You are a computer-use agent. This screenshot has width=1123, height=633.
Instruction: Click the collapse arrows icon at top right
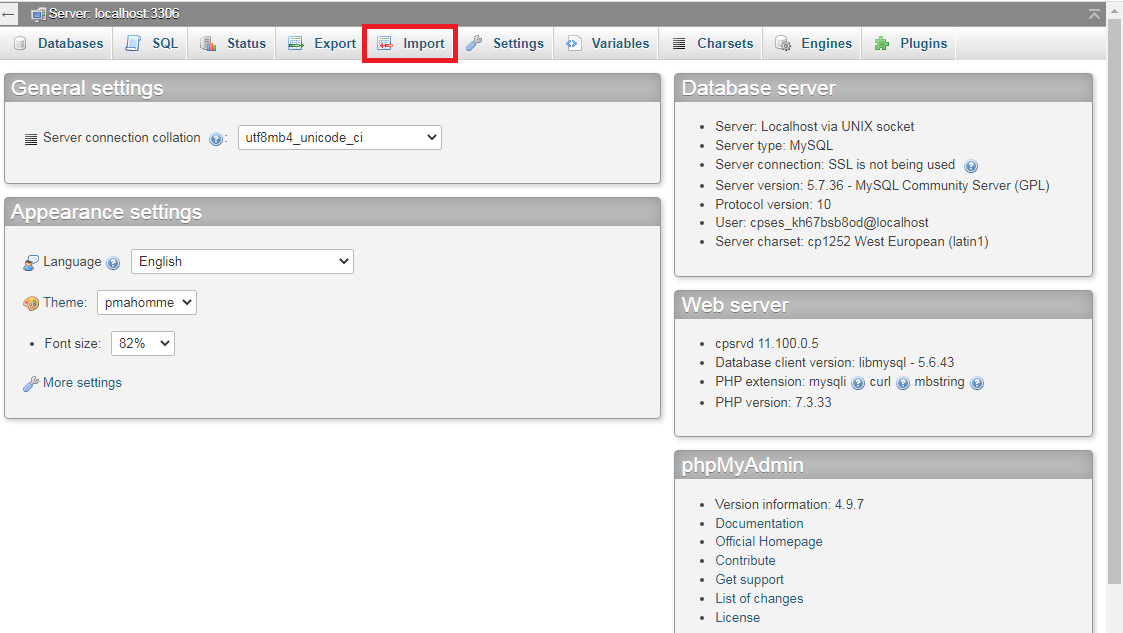[1094, 14]
